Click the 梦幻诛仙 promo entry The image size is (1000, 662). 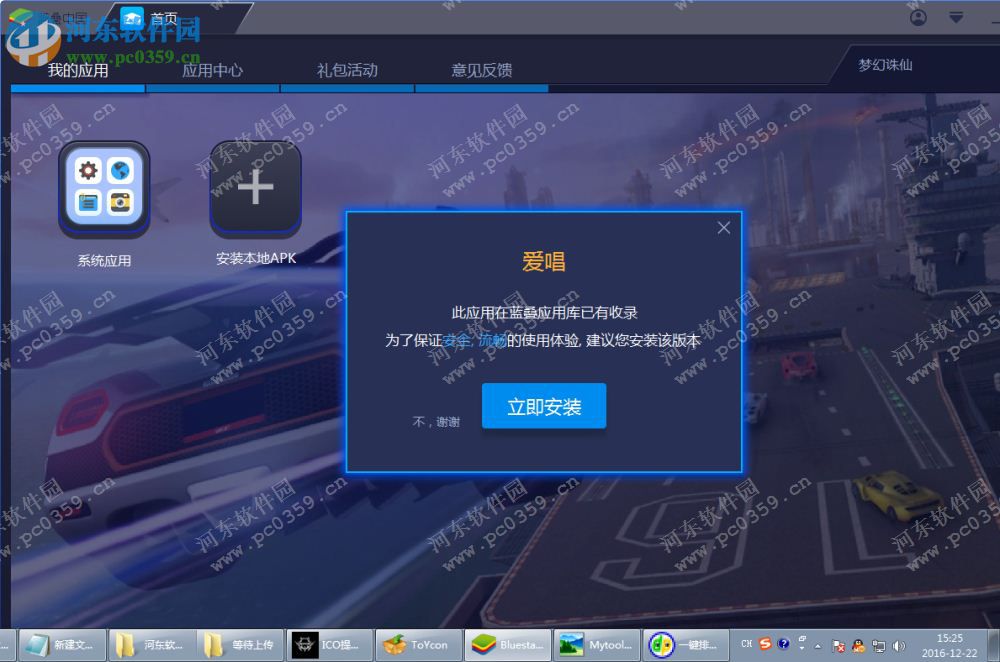click(885, 65)
